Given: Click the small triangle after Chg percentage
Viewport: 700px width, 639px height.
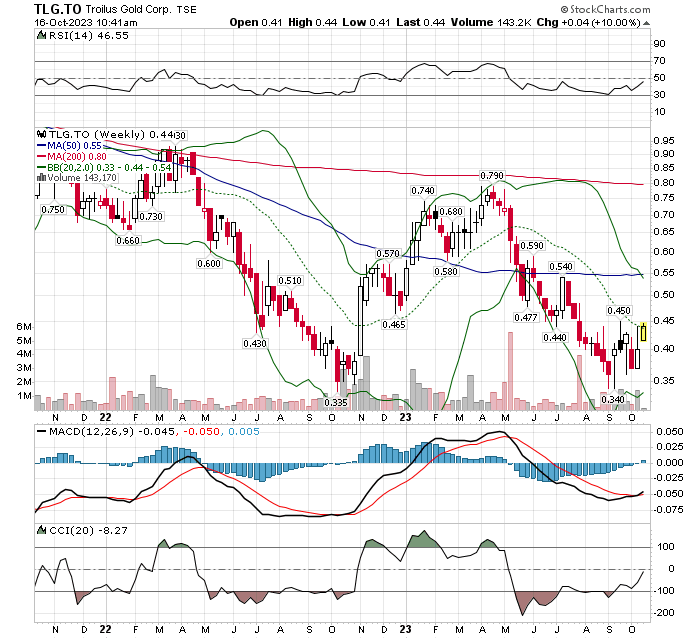Looking at the screenshot, I should coord(646,23).
